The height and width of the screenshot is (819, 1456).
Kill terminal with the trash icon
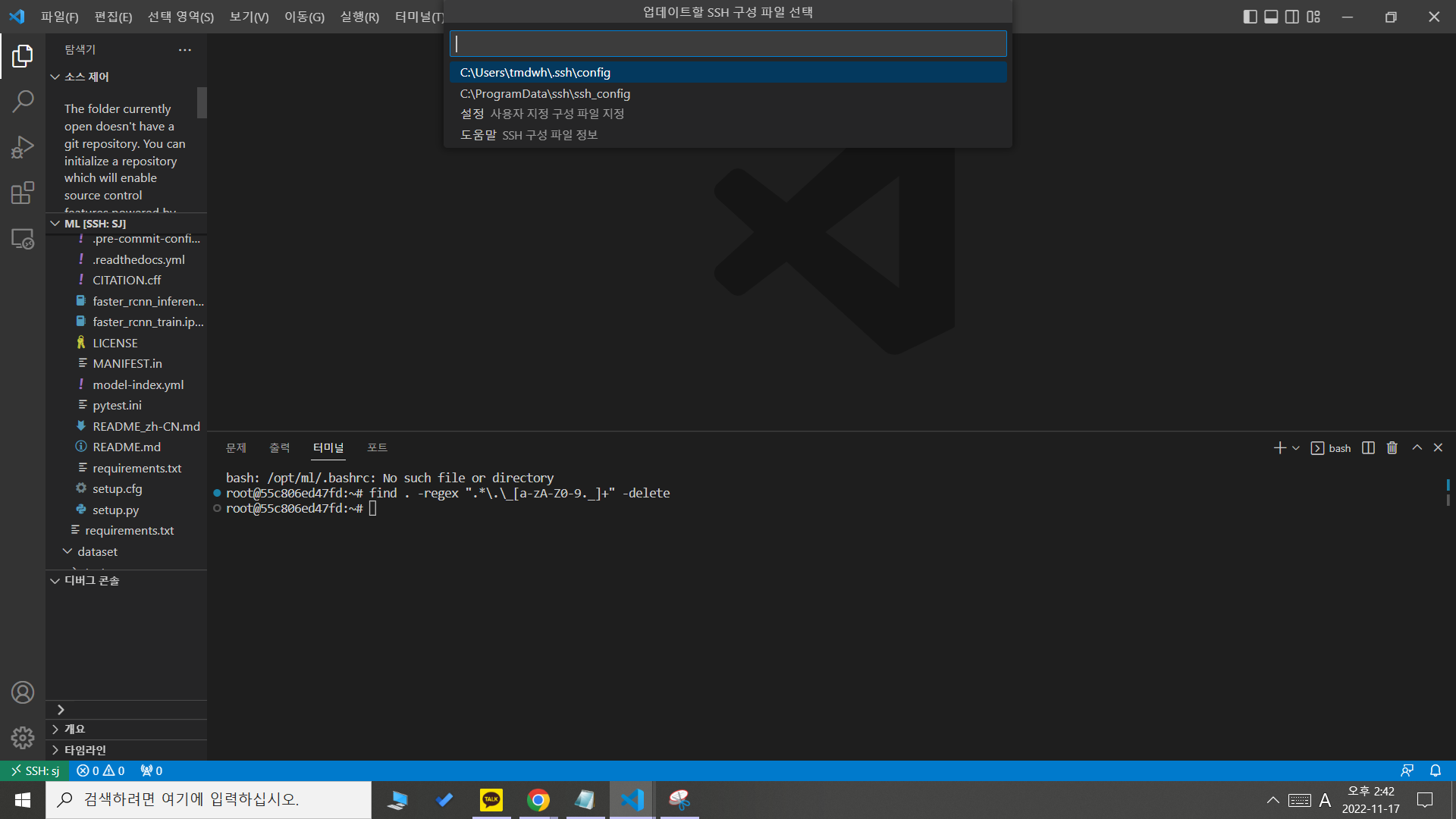pyautogui.click(x=1392, y=448)
